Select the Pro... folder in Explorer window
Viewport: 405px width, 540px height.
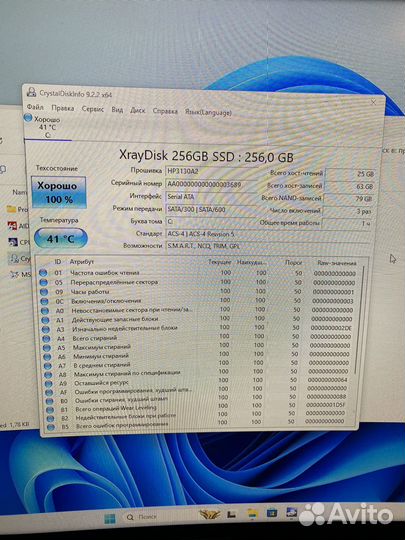click(18, 209)
